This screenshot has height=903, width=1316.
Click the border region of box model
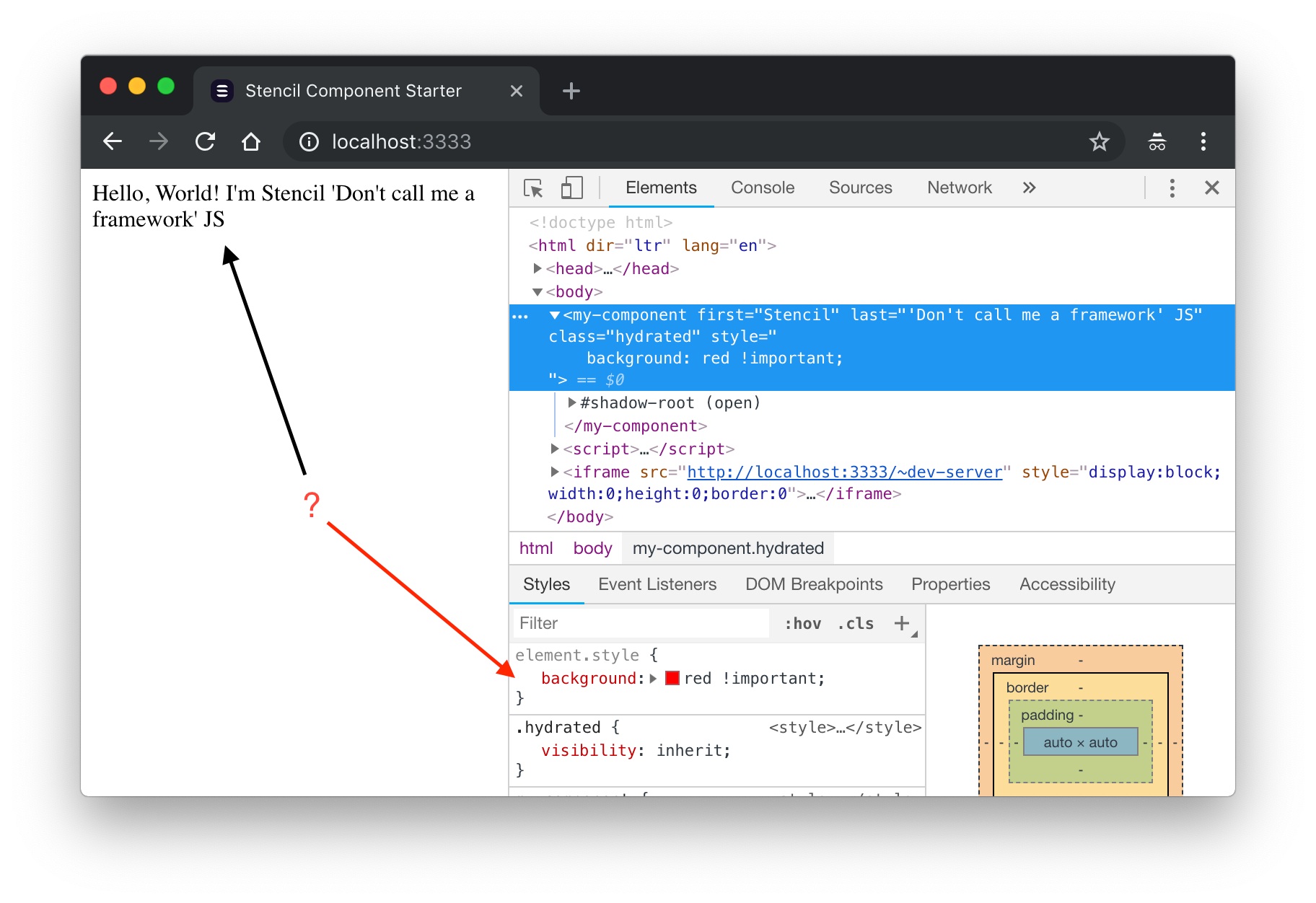1080,687
